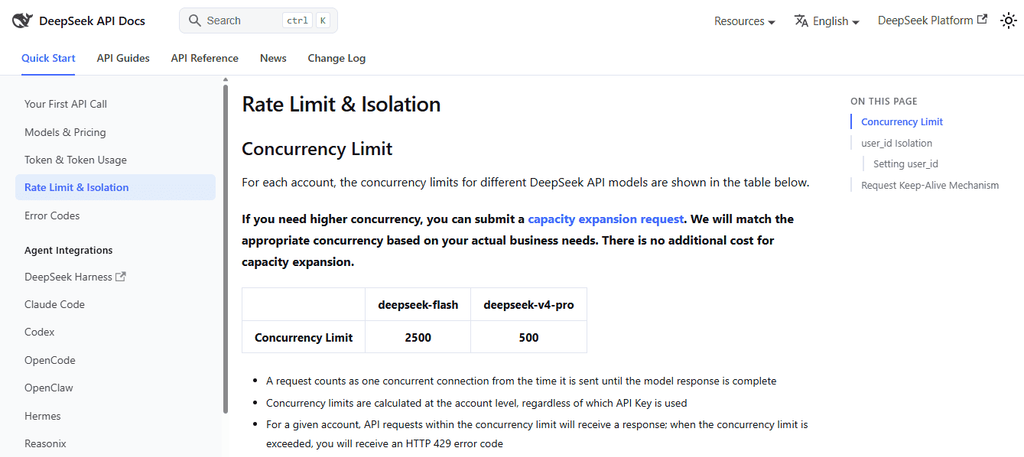The image size is (1024, 457).
Task: Jump to Concurrency Limit in page outline
Action: pyautogui.click(x=902, y=121)
